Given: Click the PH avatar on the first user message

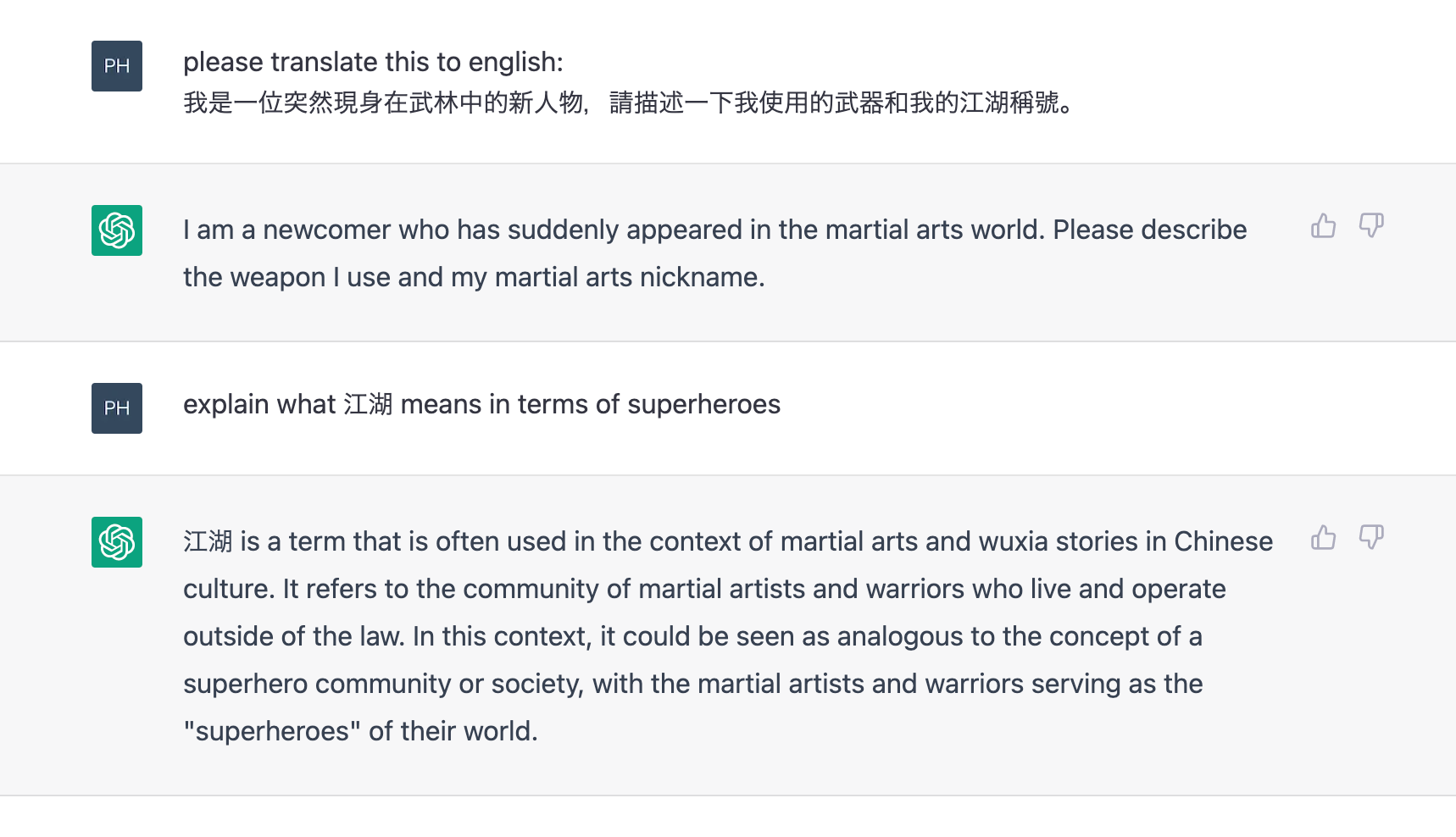Looking at the screenshot, I should click(x=116, y=66).
